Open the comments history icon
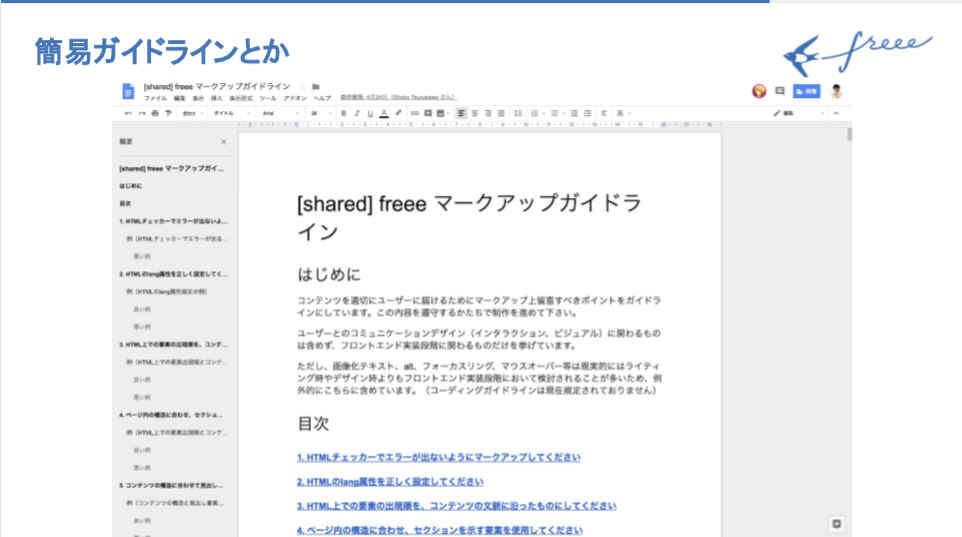Screen dimensions: 962x537 [779, 91]
